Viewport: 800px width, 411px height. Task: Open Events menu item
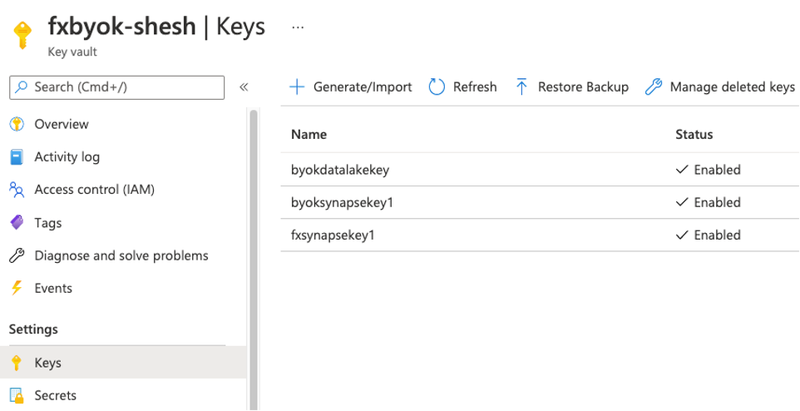point(53,288)
